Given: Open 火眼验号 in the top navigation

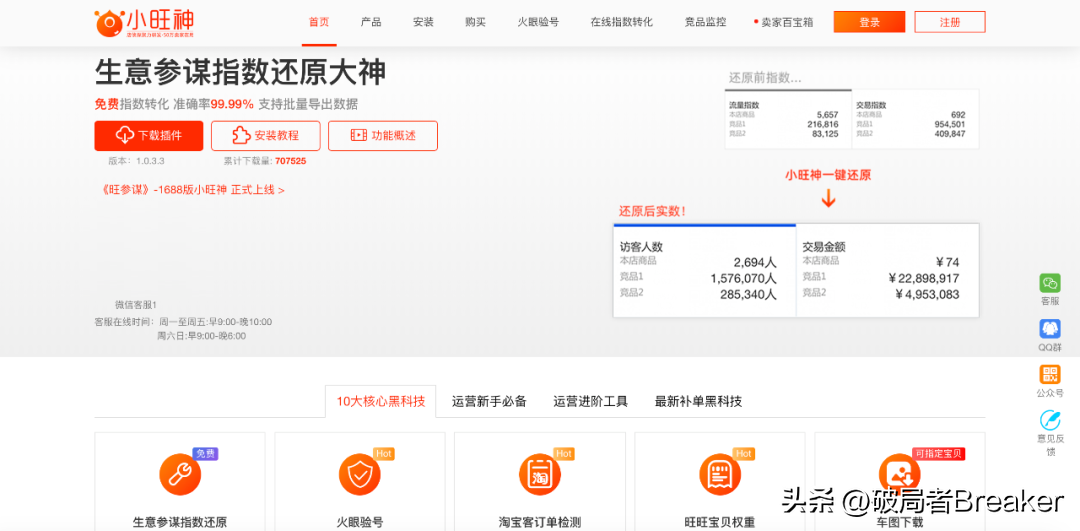Looking at the screenshot, I should click(x=538, y=22).
